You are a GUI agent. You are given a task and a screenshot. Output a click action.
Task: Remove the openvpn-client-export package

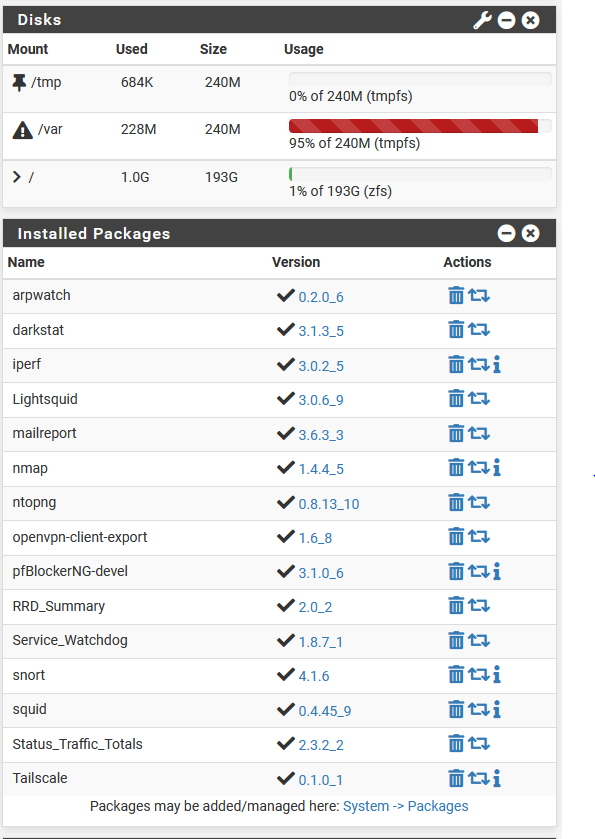tap(456, 537)
